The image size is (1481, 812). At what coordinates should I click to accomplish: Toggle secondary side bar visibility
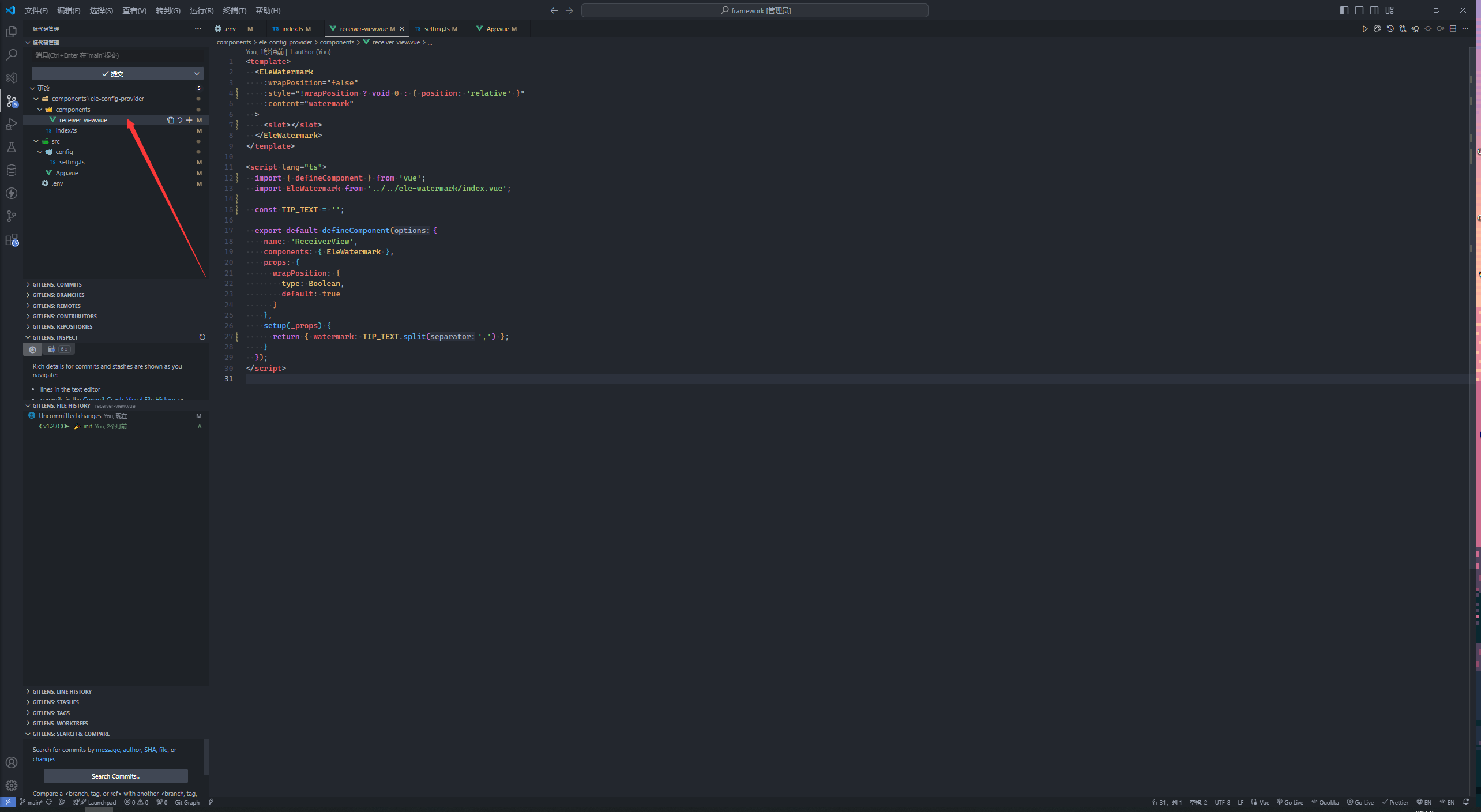click(x=1374, y=10)
